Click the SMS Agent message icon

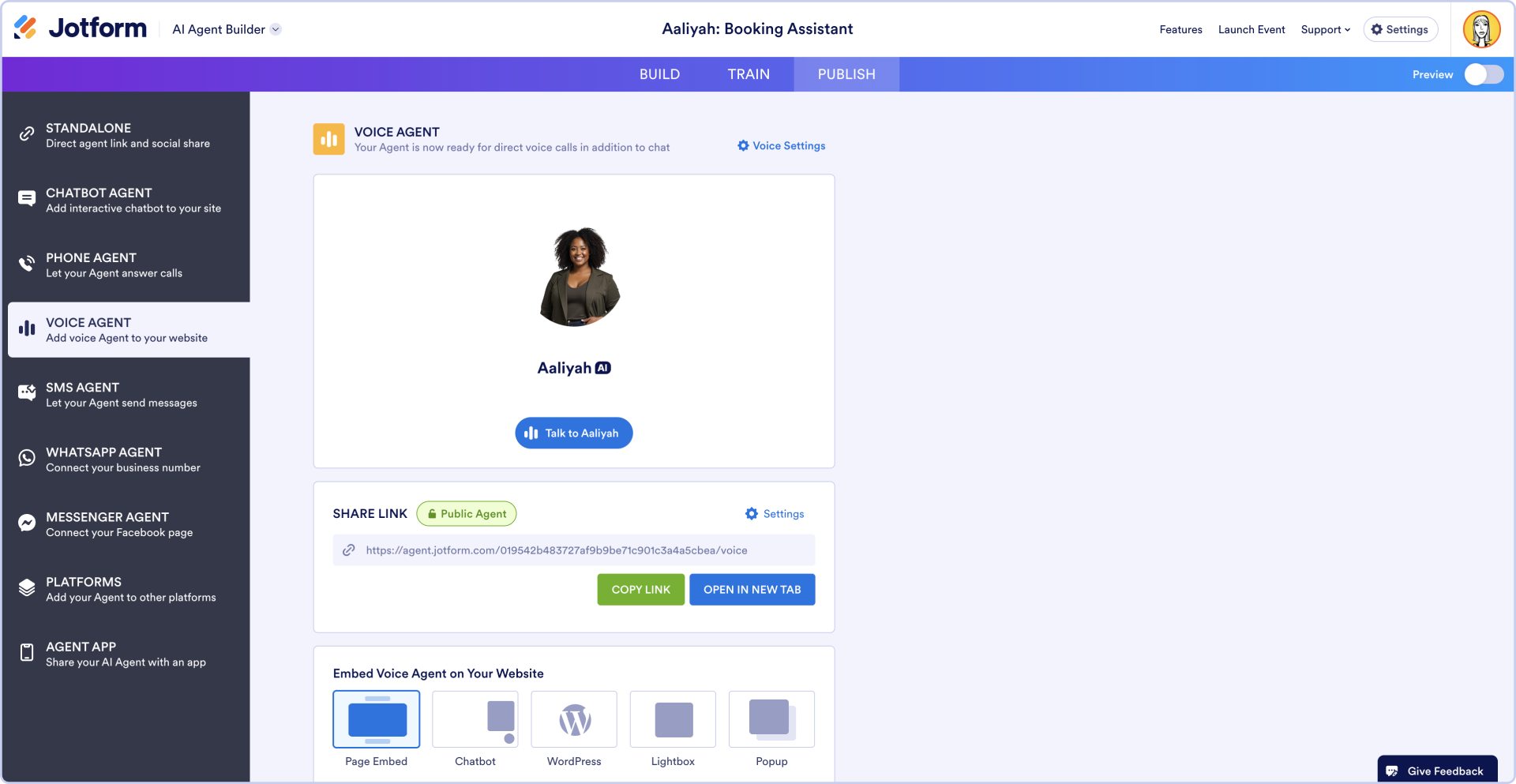click(27, 392)
